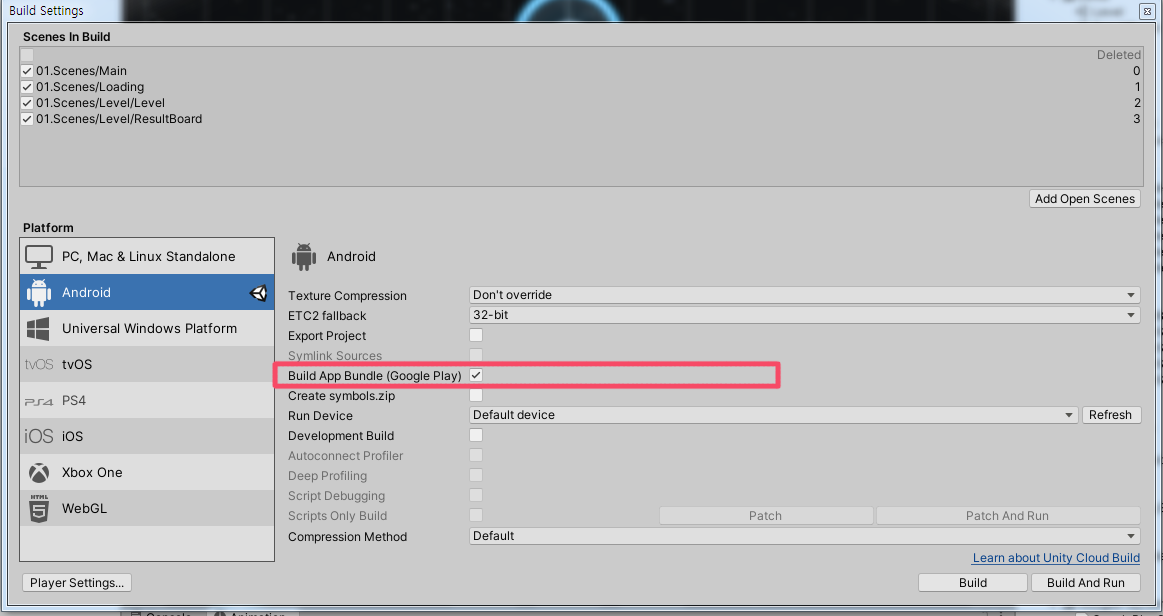Click the Add Open Scenes button
The width and height of the screenshot is (1163, 616).
(x=1084, y=199)
